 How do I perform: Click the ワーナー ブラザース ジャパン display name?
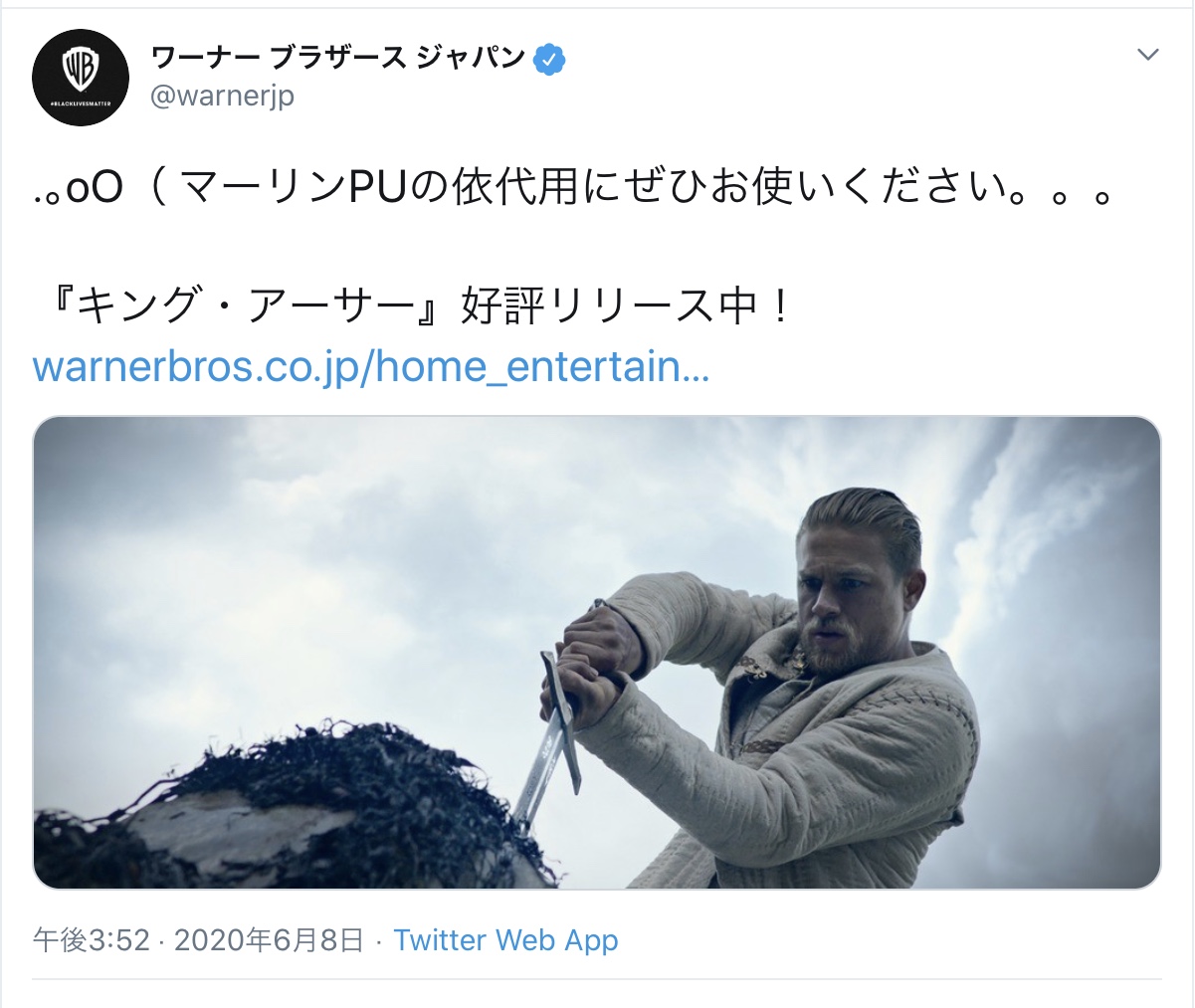pos(338,58)
